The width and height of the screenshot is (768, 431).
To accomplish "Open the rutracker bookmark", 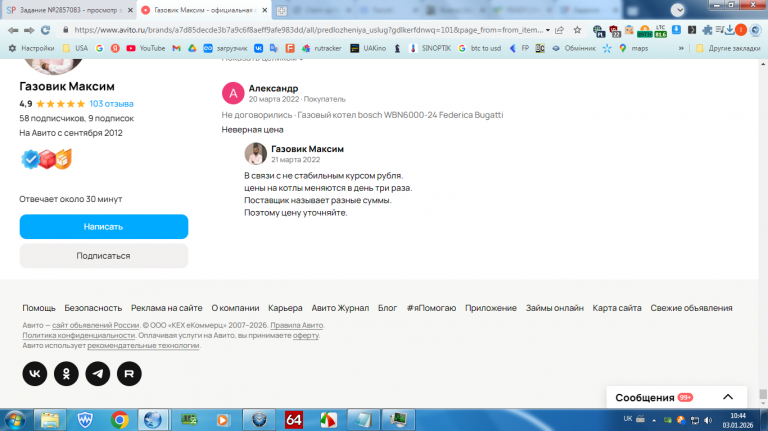I will pos(321,48).
